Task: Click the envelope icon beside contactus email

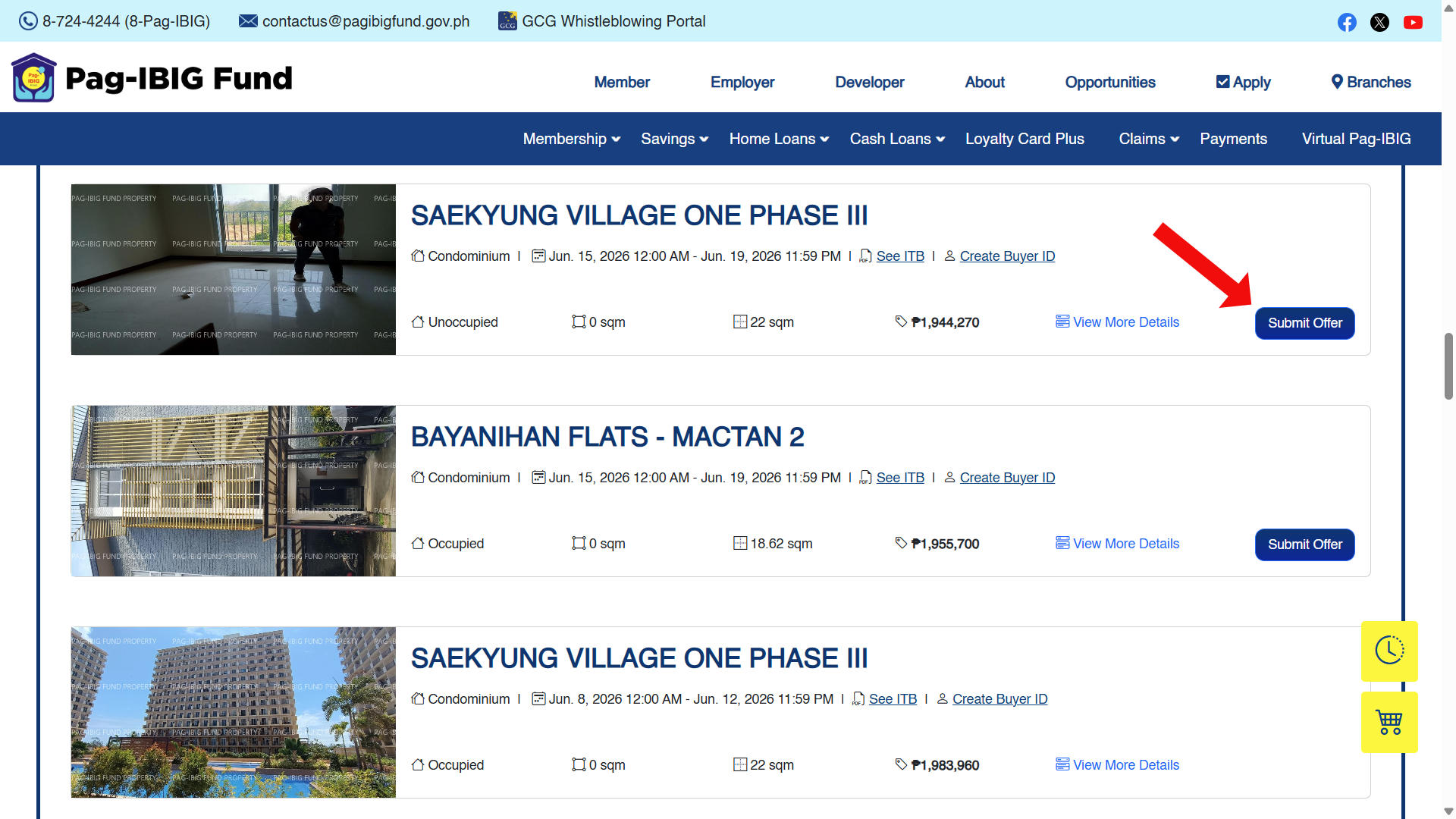Action: pyautogui.click(x=248, y=21)
